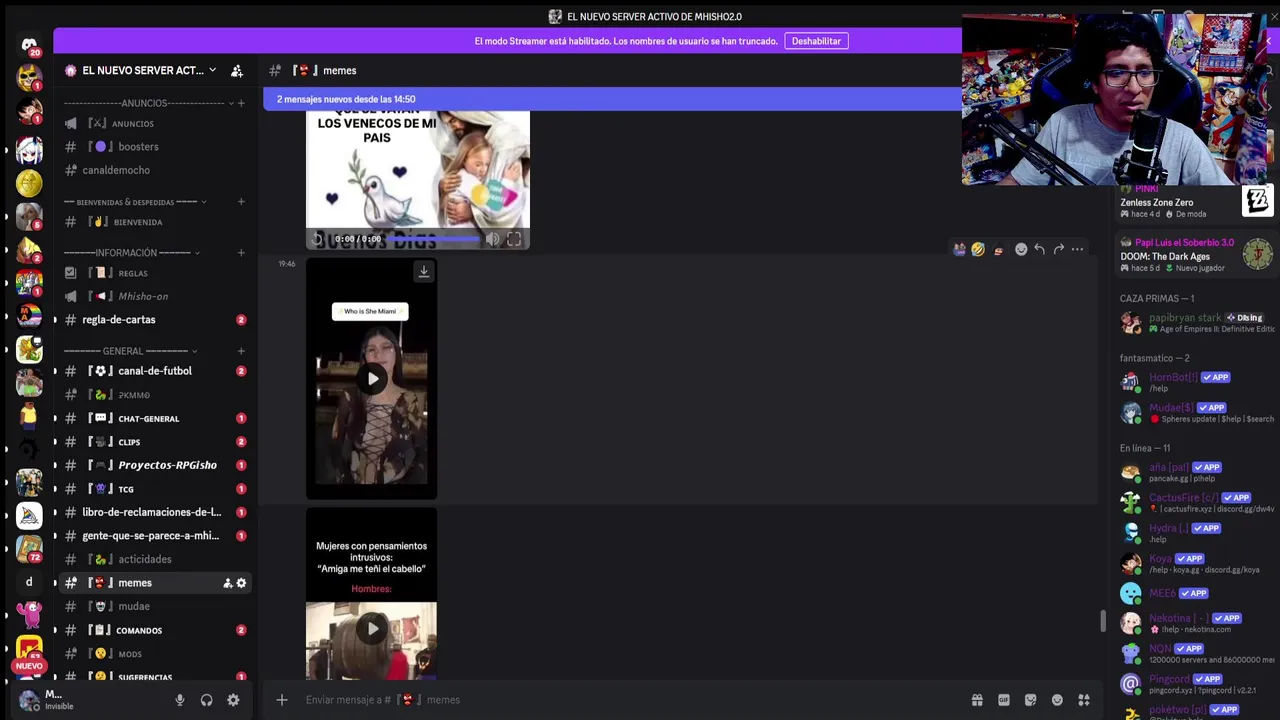
Task: Open emoji picker in message bar
Action: click(x=1057, y=700)
